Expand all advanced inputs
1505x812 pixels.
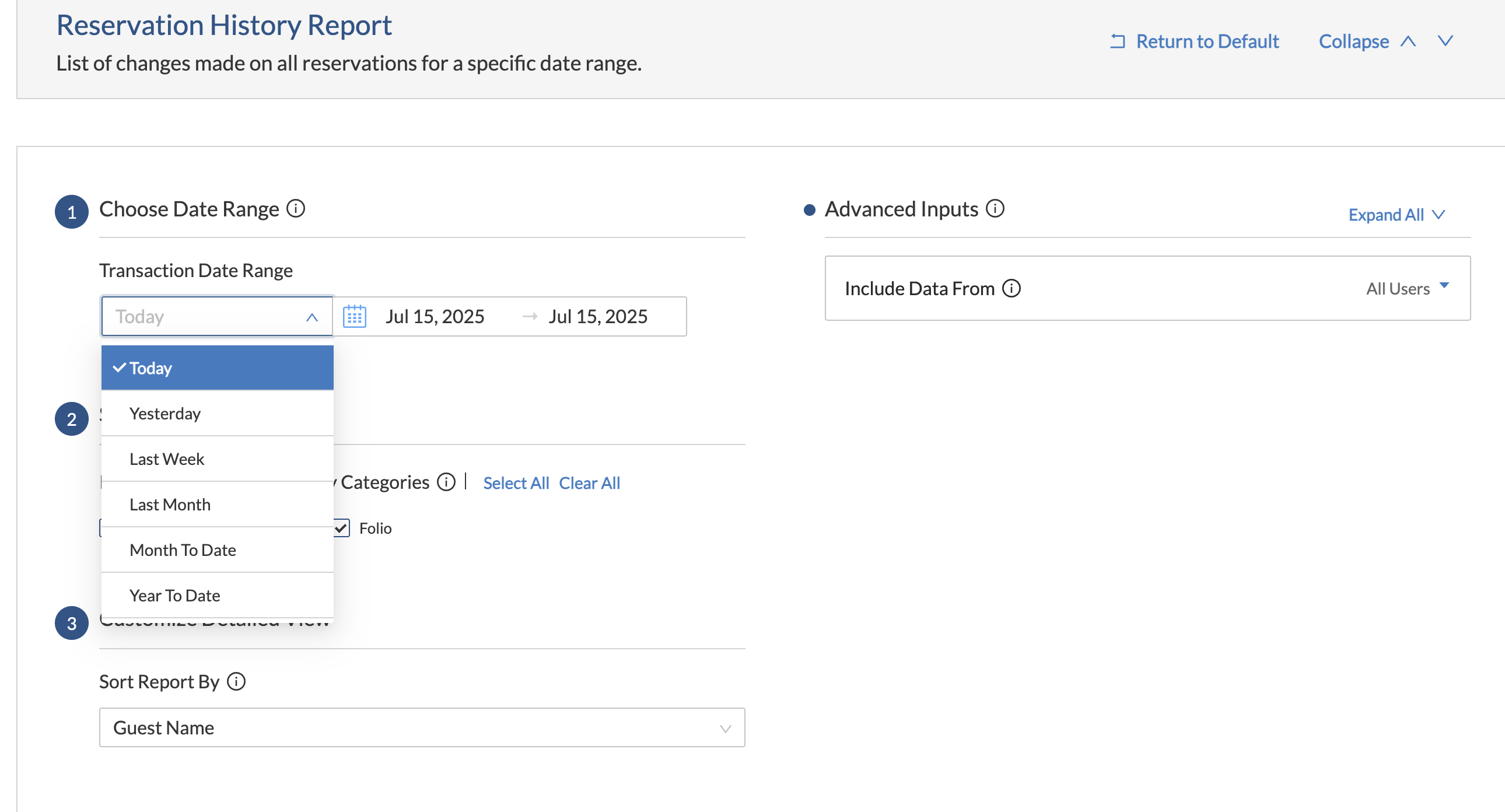click(x=1395, y=215)
